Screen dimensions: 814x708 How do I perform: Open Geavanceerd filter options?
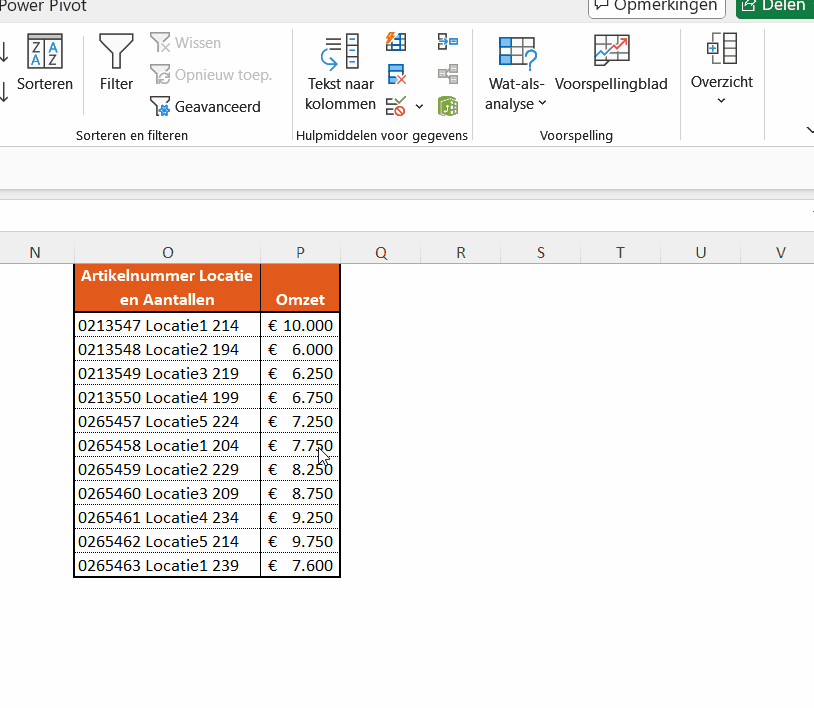[x=205, y=106]
